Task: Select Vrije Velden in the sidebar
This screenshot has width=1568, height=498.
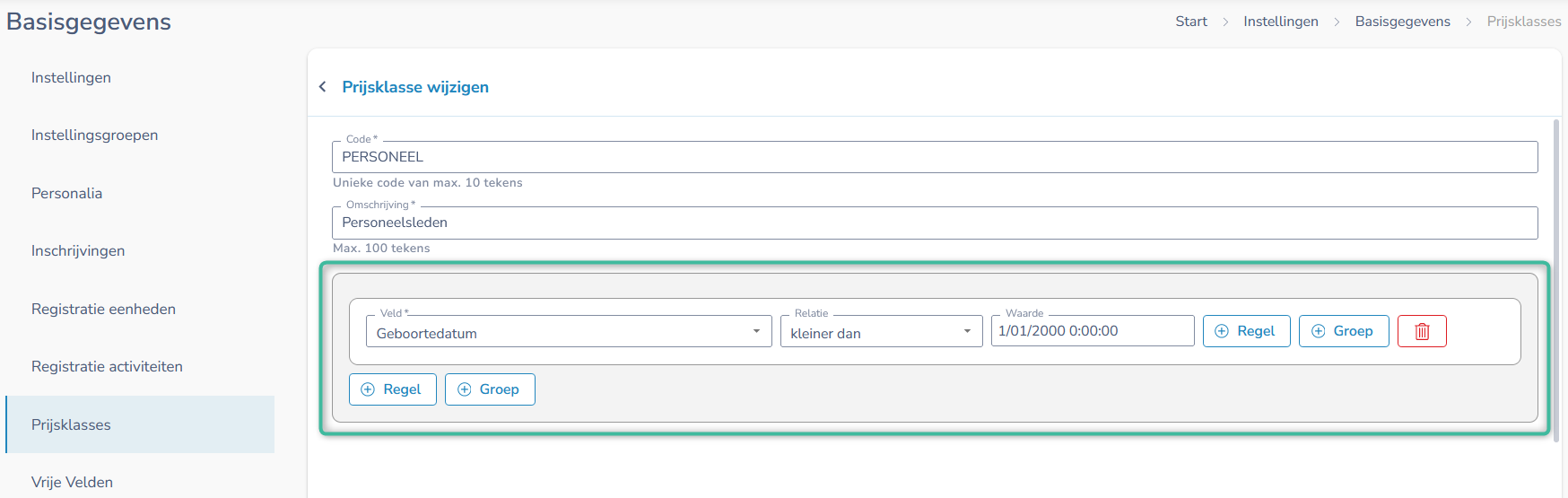Action: click(72, 482)
